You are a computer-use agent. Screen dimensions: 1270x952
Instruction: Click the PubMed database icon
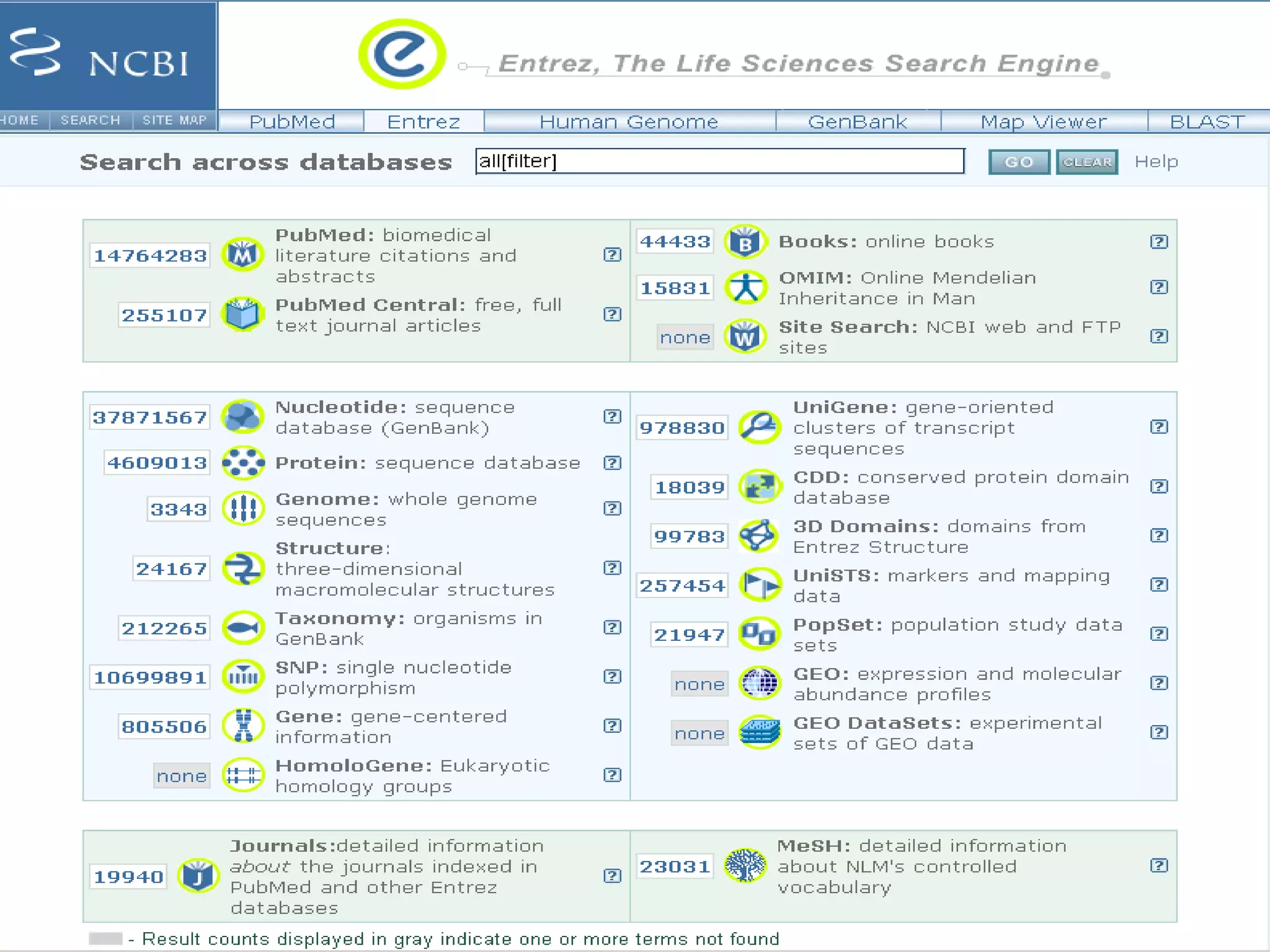click(242, 255)
